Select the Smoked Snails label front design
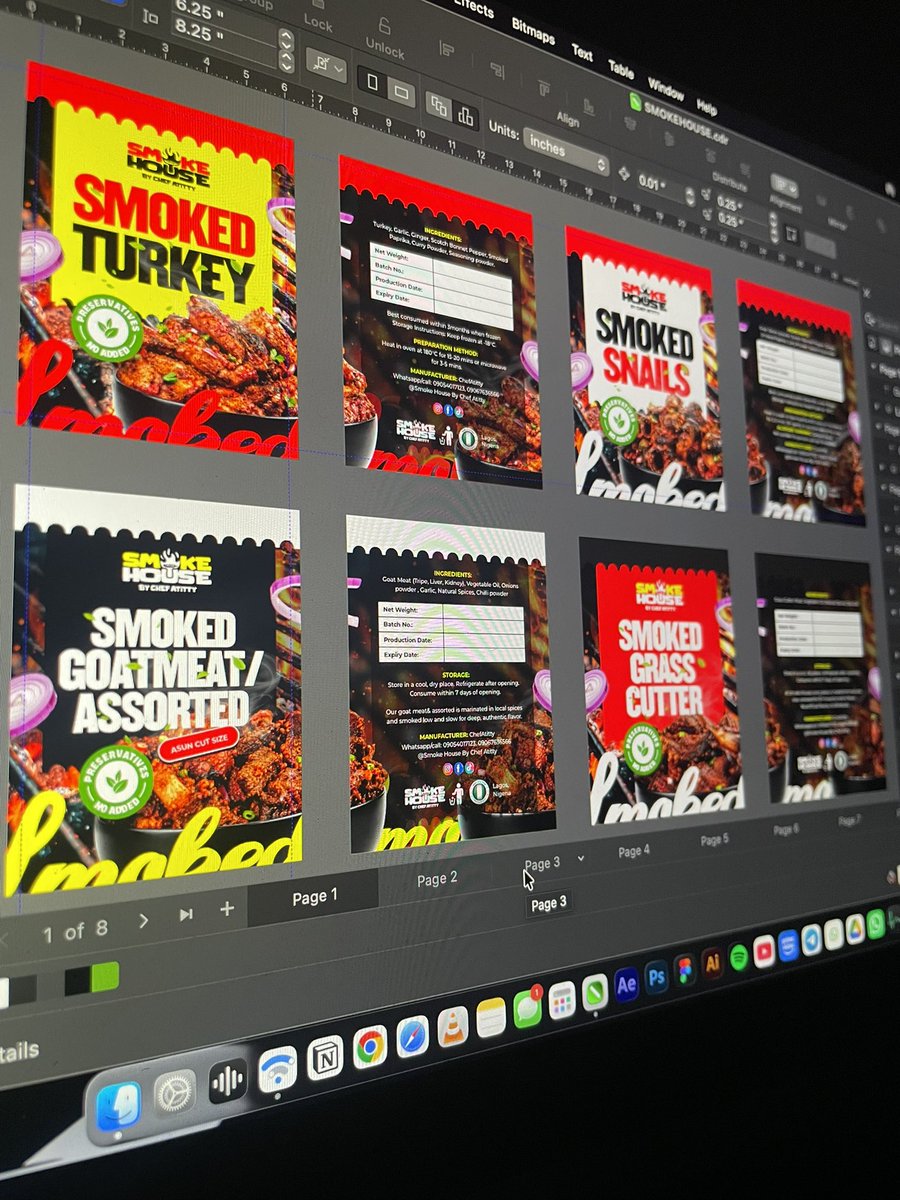This screenshot has width=900, height=1200. (647, 369)
